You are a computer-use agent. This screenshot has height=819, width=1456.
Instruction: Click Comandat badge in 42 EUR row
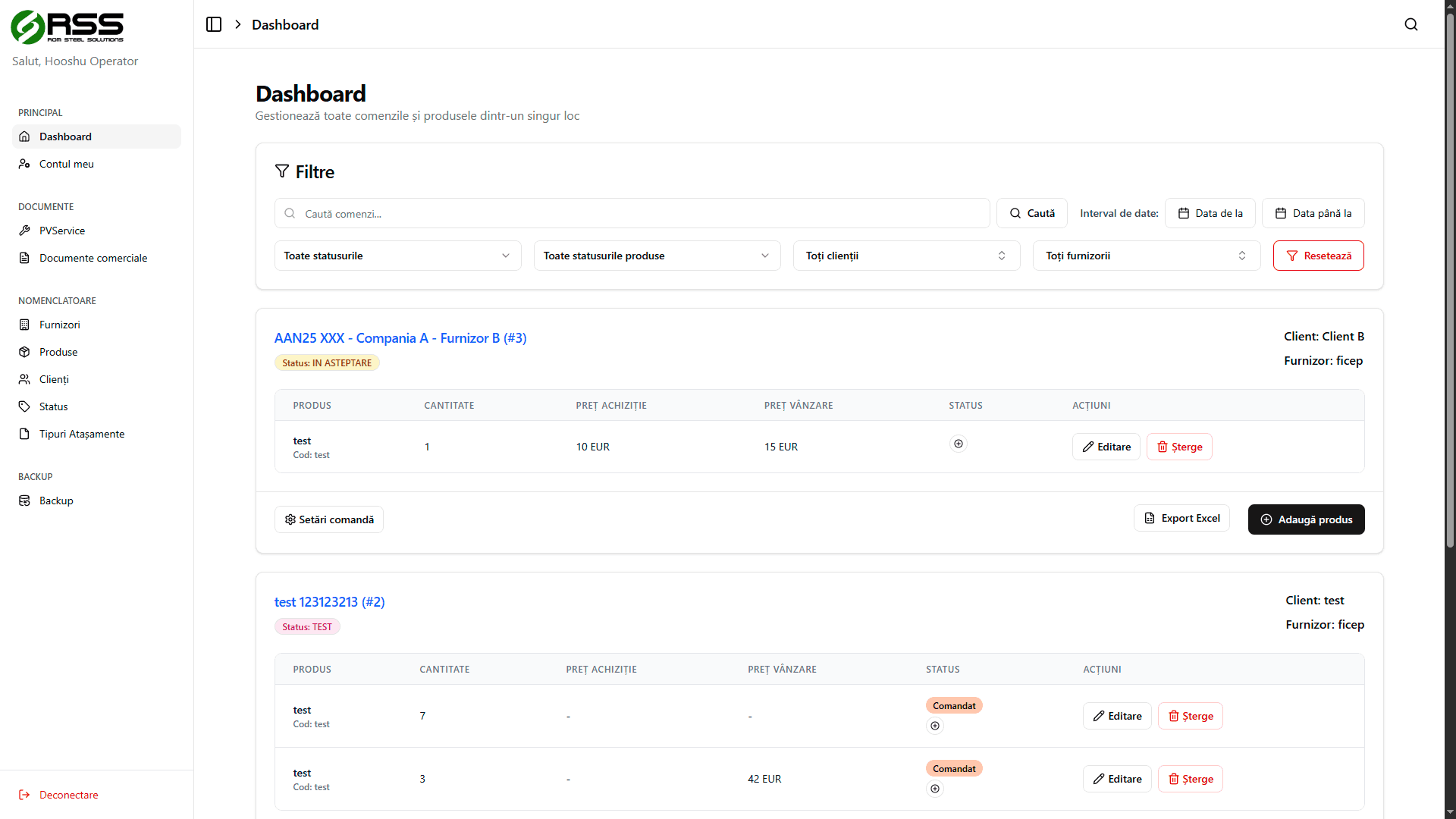954,768
